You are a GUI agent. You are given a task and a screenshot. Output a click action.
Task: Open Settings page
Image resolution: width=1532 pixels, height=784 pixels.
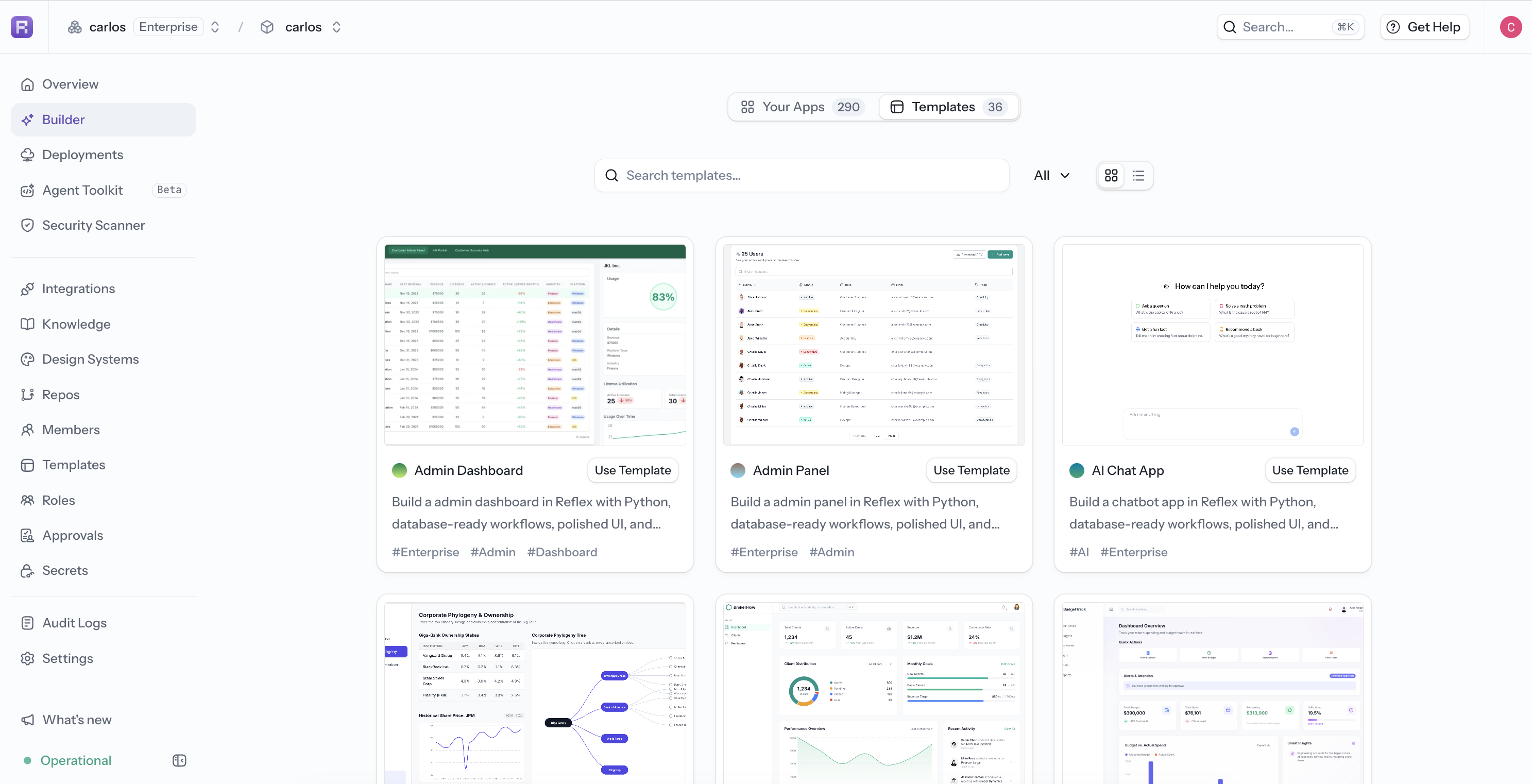point(104,658)
